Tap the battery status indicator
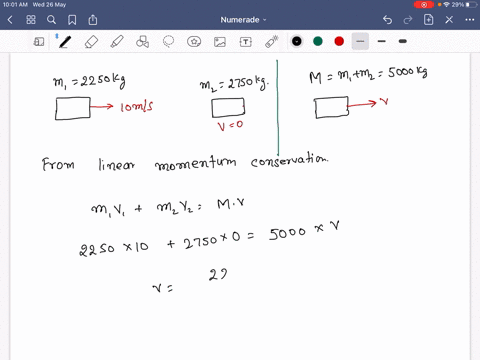The image size is (480, 360). 472,5
